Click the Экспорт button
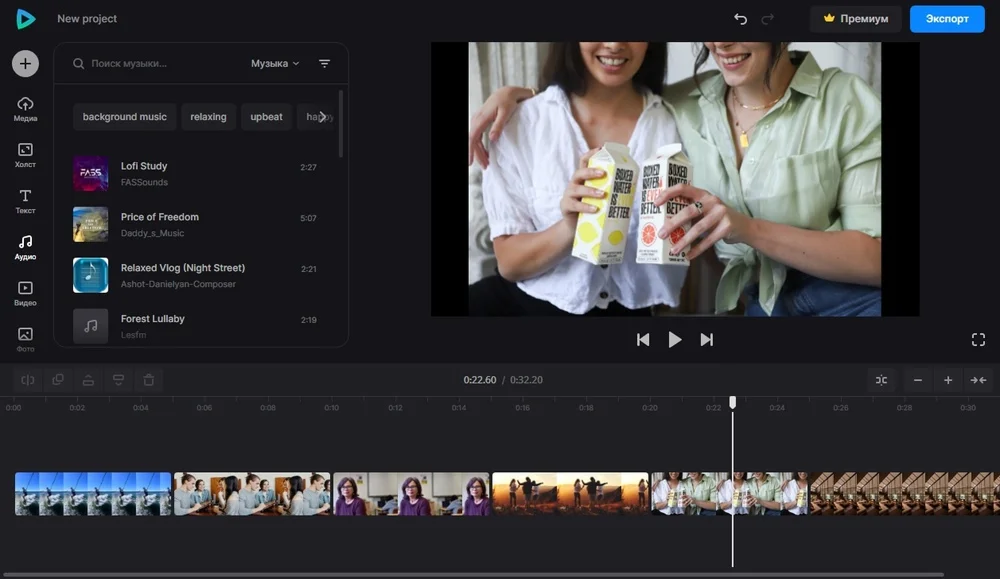 click(x=946, y=19)
